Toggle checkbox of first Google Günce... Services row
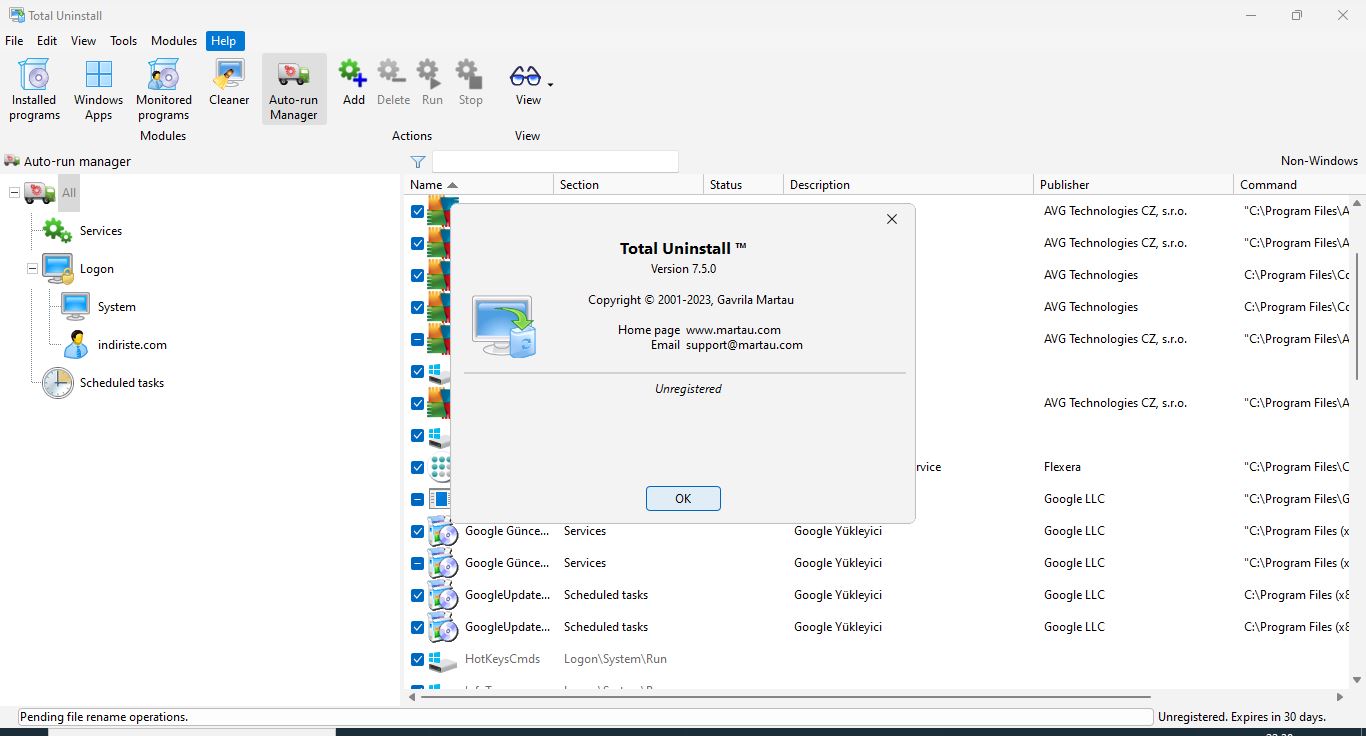 click(x=417, y=531)
